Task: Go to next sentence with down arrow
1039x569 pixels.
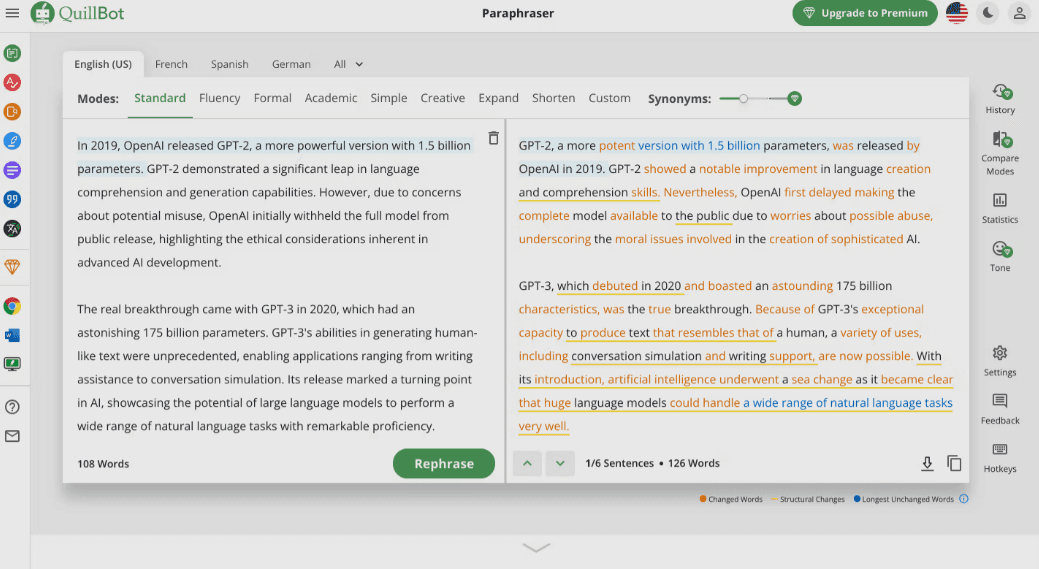Action: (560, 463)
